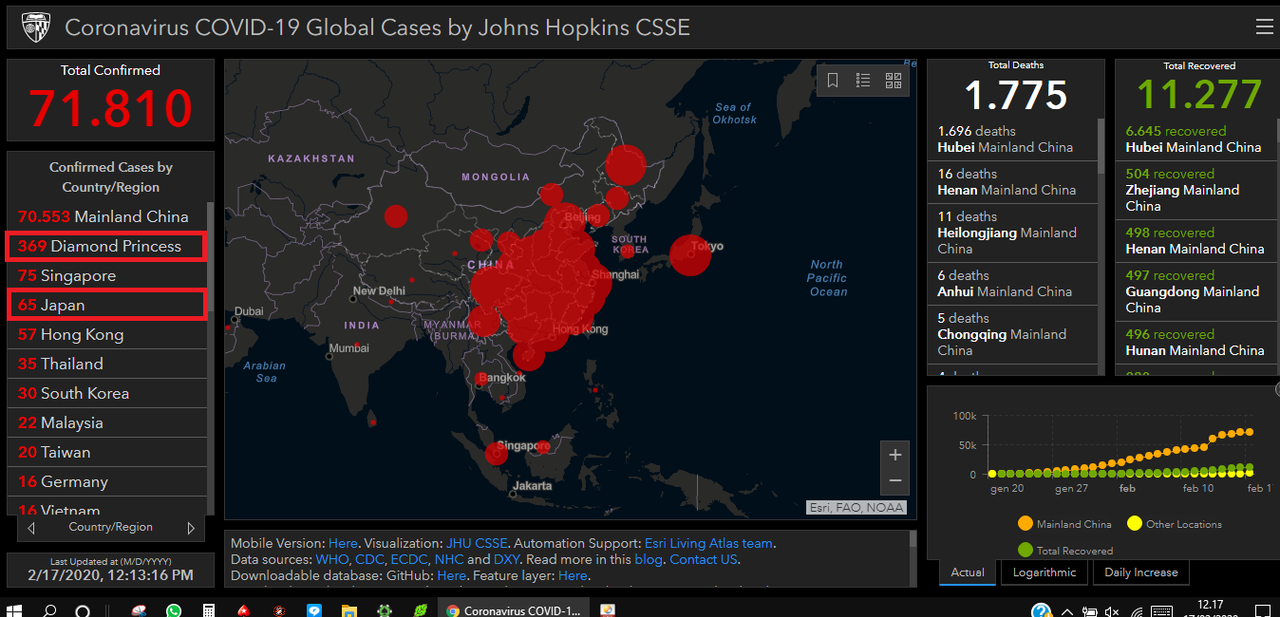This screenshot has width=1280, height=617.
Task: Click the large Tokyo red circle on map
Action: tap(690, 255)
